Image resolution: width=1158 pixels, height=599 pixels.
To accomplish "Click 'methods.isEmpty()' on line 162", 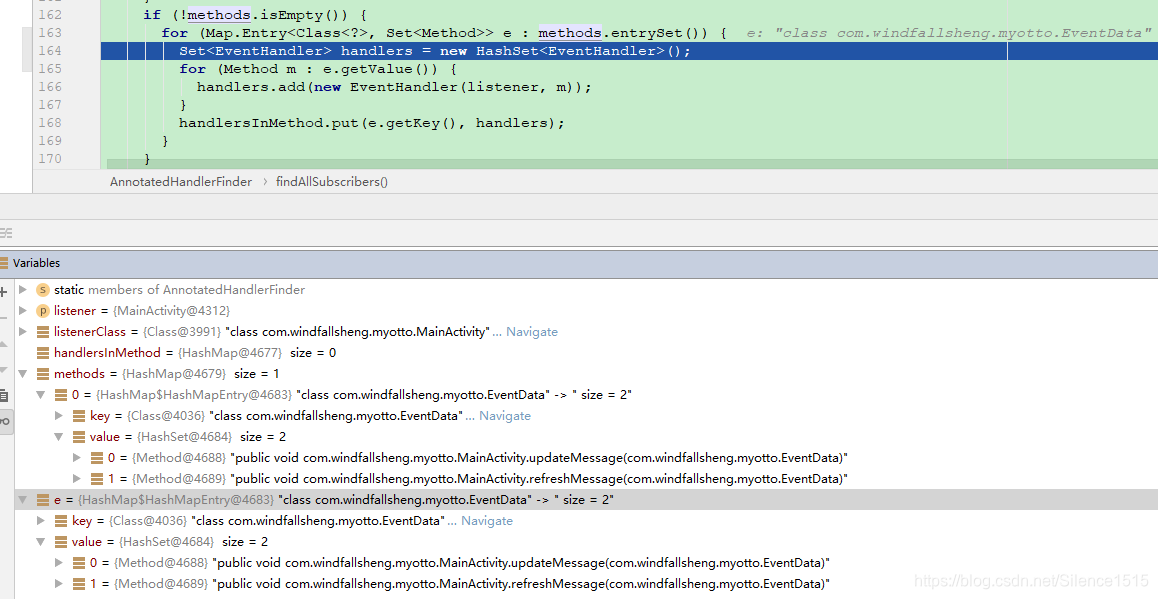I will (267, 15).
